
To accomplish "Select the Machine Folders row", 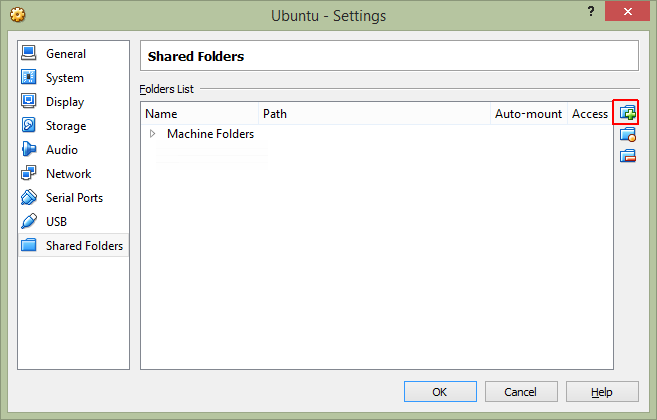I will pyautogui.click(x=210, y=134).
